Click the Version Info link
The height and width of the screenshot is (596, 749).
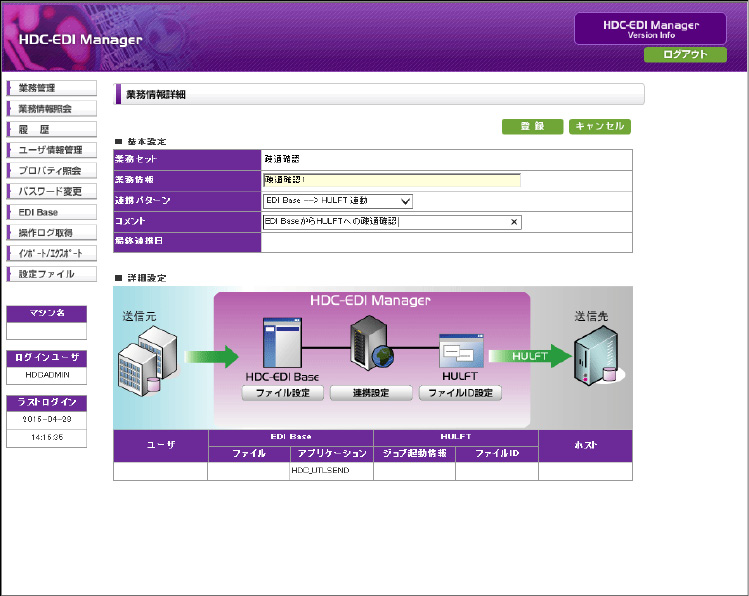pyautogui.click(x=651, y=35)
